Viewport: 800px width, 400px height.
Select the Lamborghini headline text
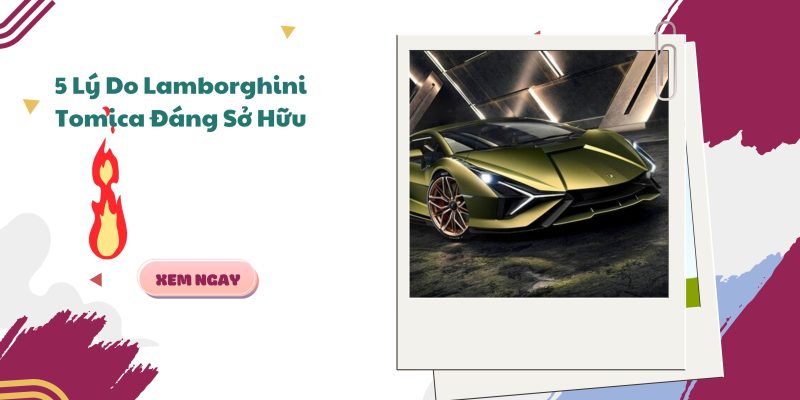coord(181,103)
